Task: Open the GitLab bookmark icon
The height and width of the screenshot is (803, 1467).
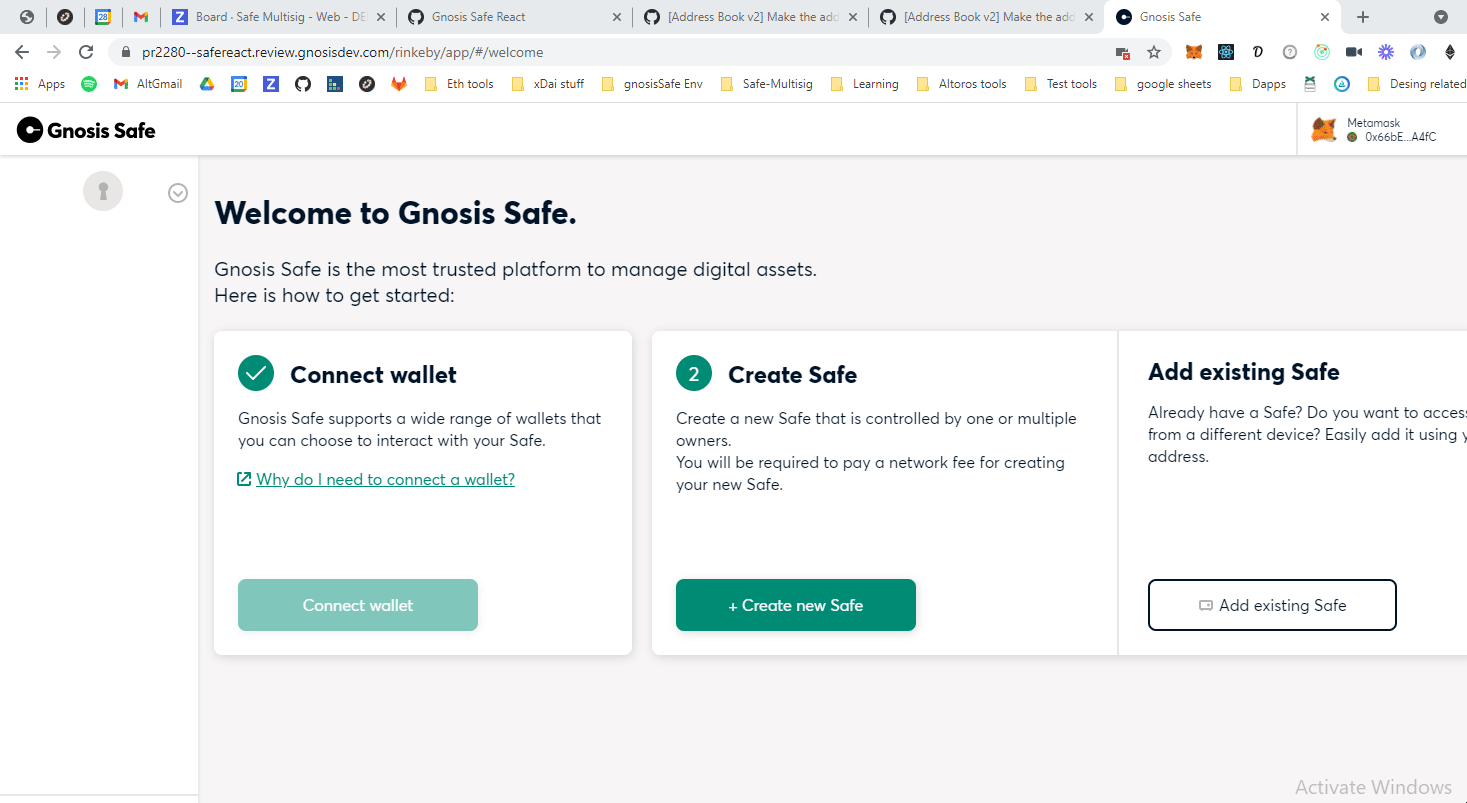Action: click(x=399, y=84)
